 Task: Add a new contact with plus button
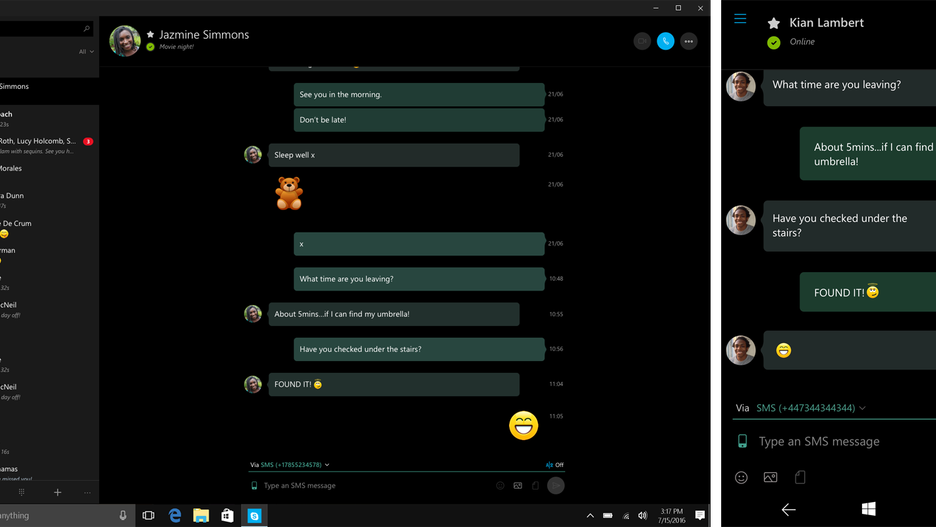(x=57, y=492)
